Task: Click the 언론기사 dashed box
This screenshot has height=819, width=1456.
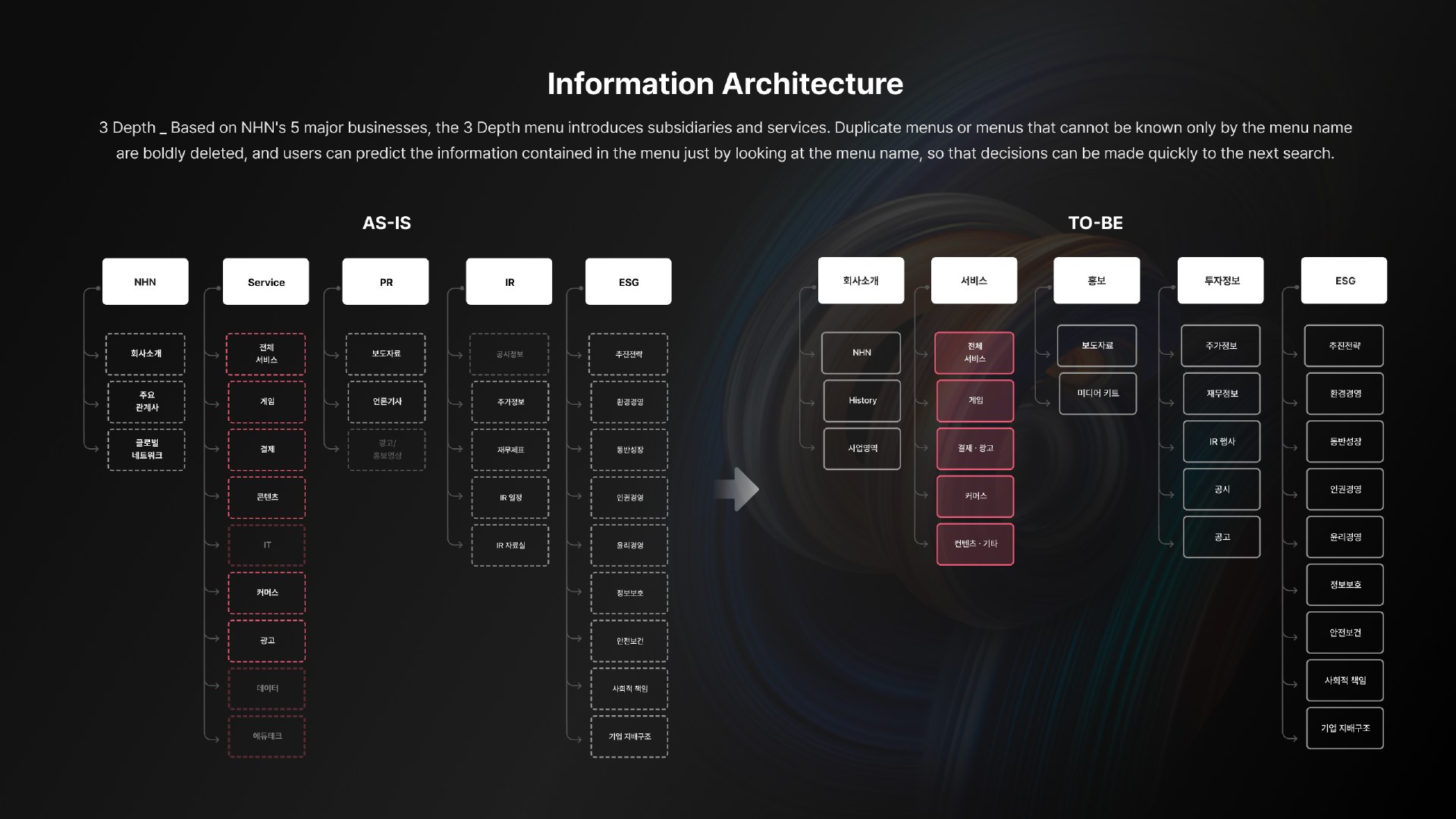Action: point(387,402)
